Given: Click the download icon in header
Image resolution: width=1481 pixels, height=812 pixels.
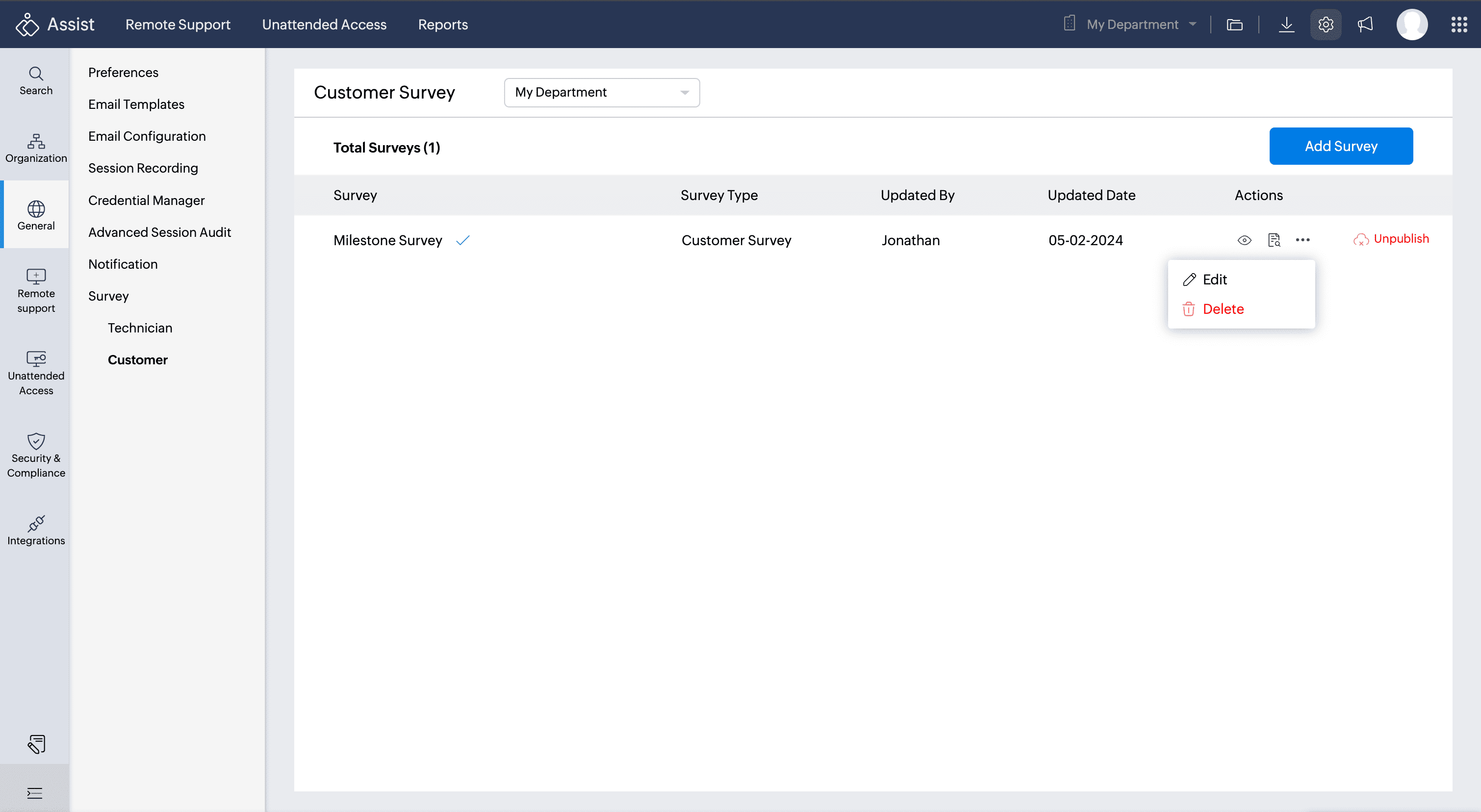Looking at the screenshot, I should pos(1286,25).
